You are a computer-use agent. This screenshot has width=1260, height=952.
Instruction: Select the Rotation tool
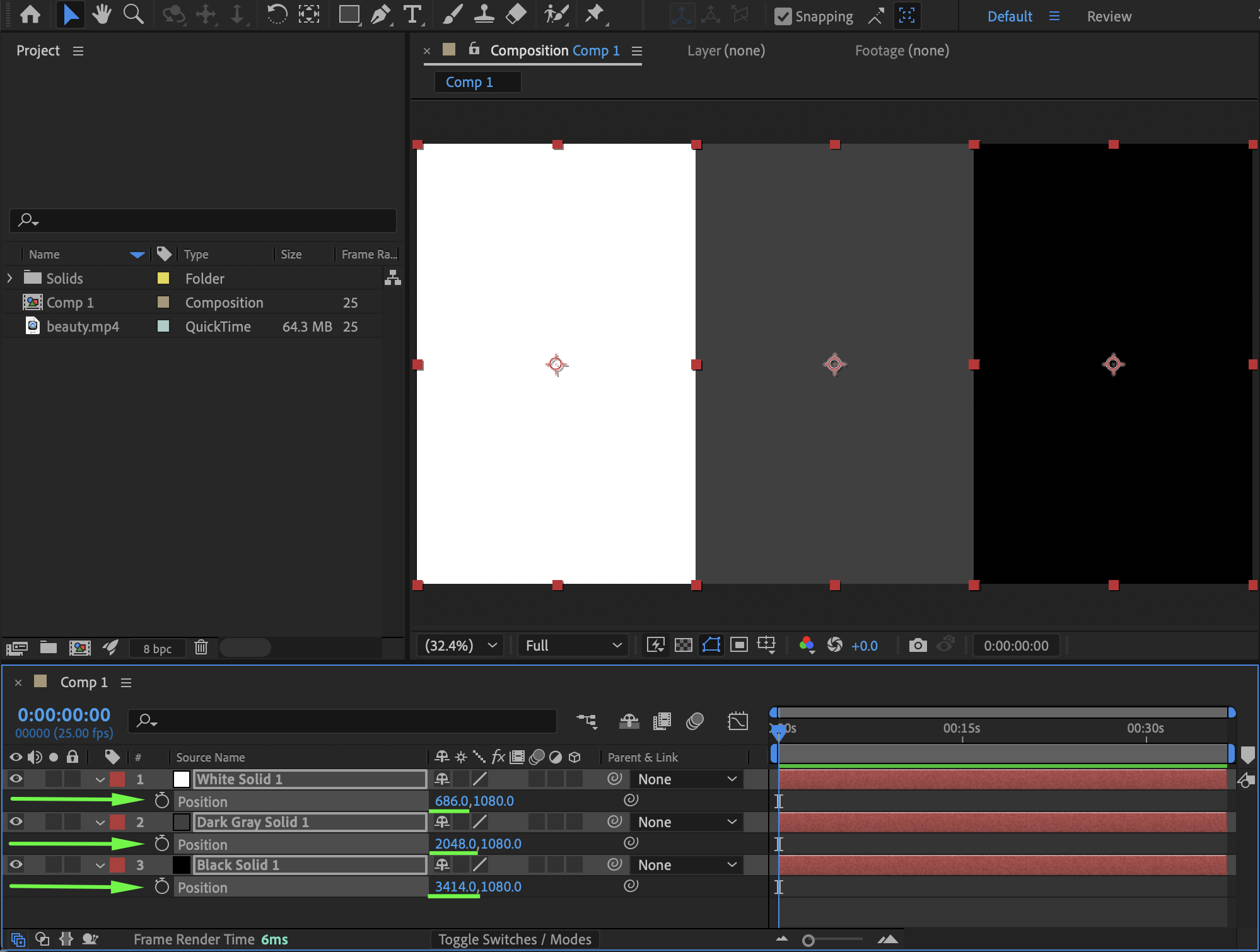pos(276,15)
